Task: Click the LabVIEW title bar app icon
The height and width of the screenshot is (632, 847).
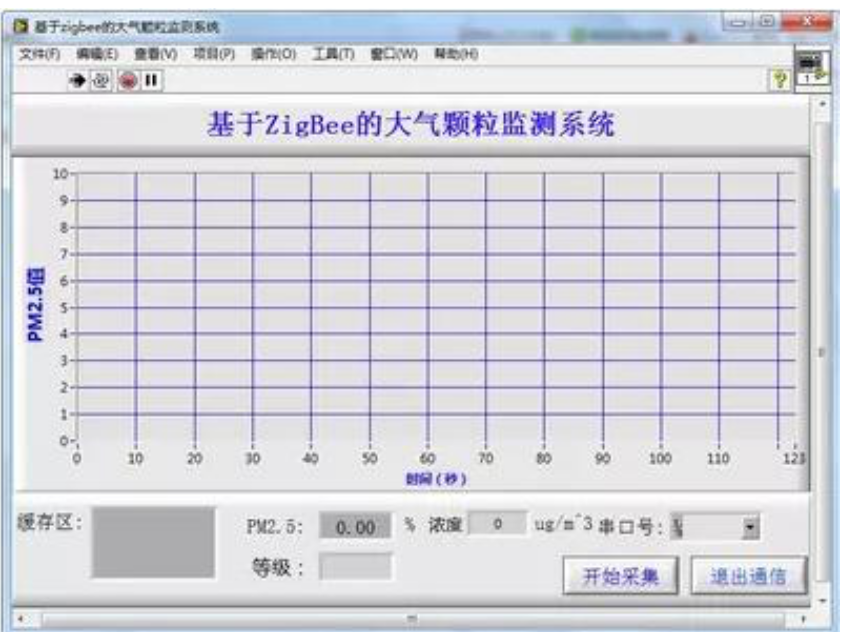Action: point(21,26)
